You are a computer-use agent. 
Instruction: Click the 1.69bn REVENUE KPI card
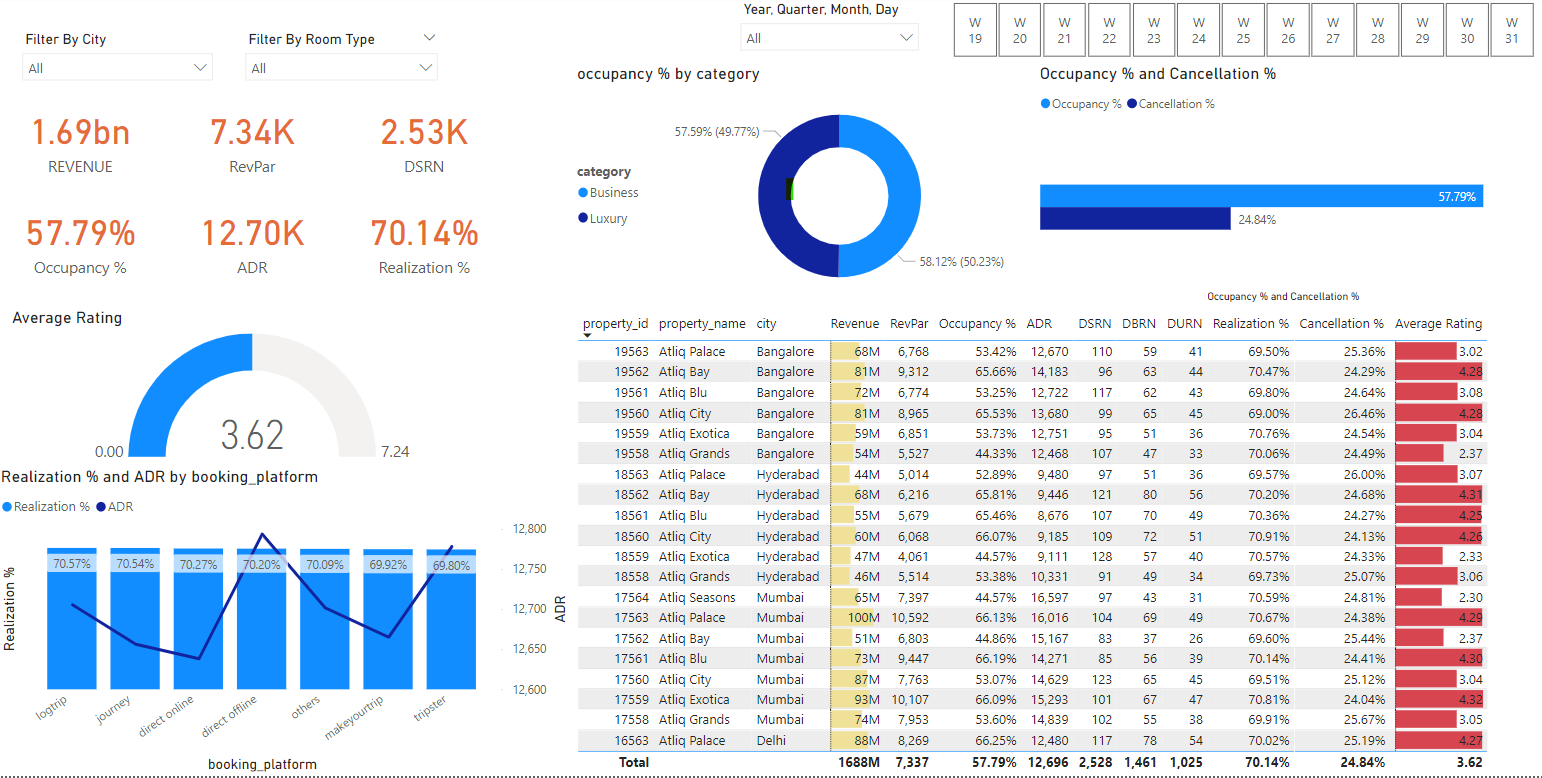[x=80, y=143]
